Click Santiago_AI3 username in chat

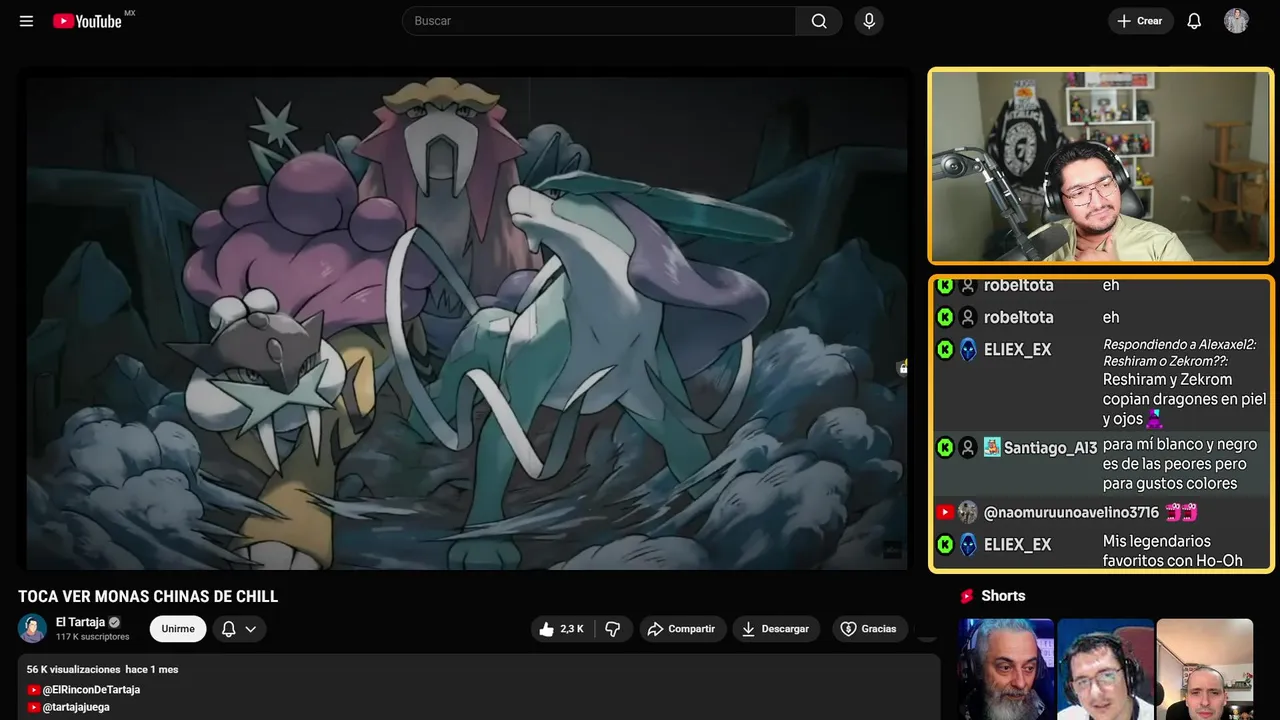click(x=1050, y=448)
